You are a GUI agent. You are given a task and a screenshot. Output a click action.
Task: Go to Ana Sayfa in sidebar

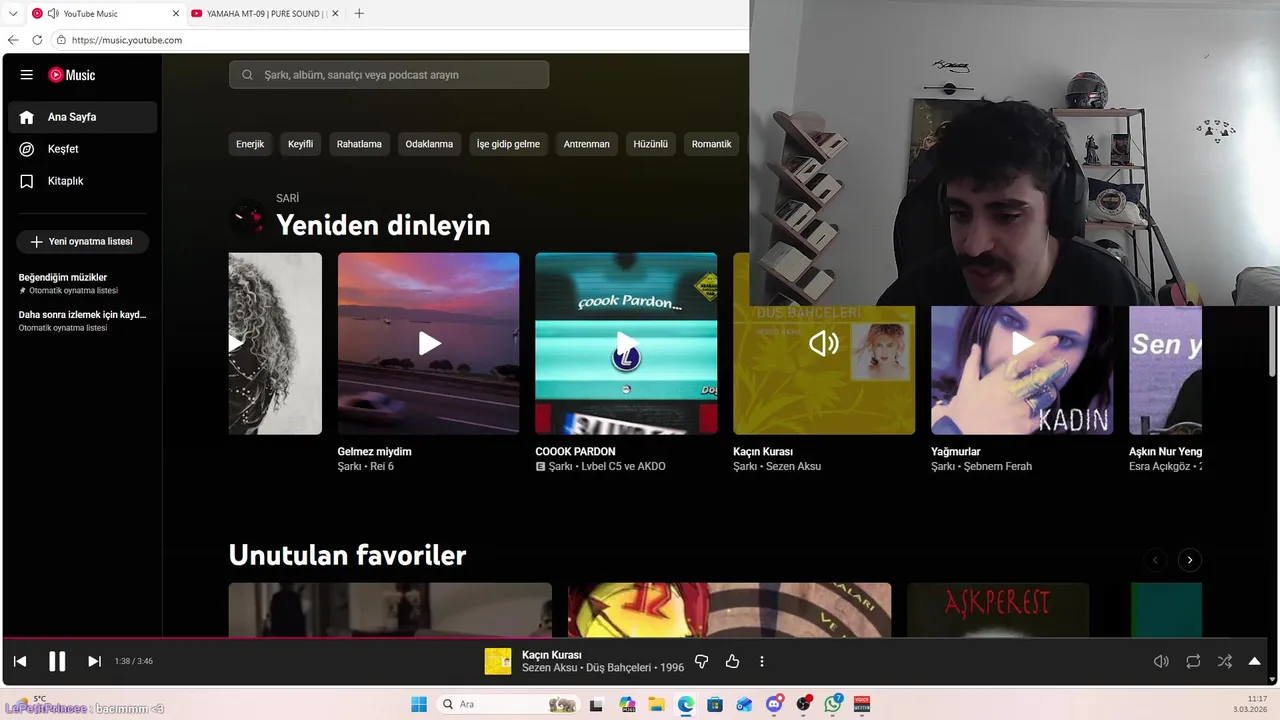[x=83, y=117]
